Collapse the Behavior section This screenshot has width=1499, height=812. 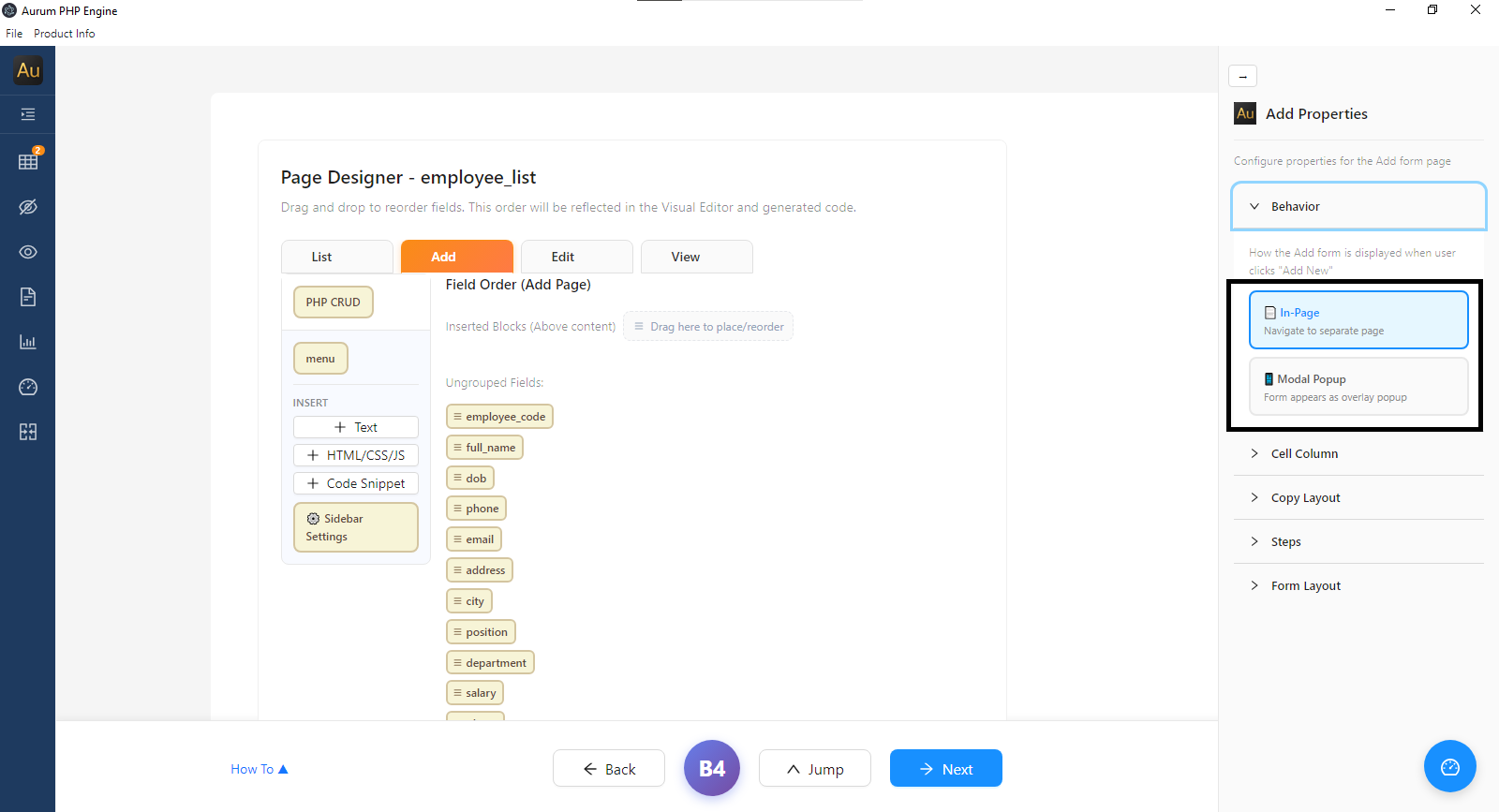(1358, 206)
